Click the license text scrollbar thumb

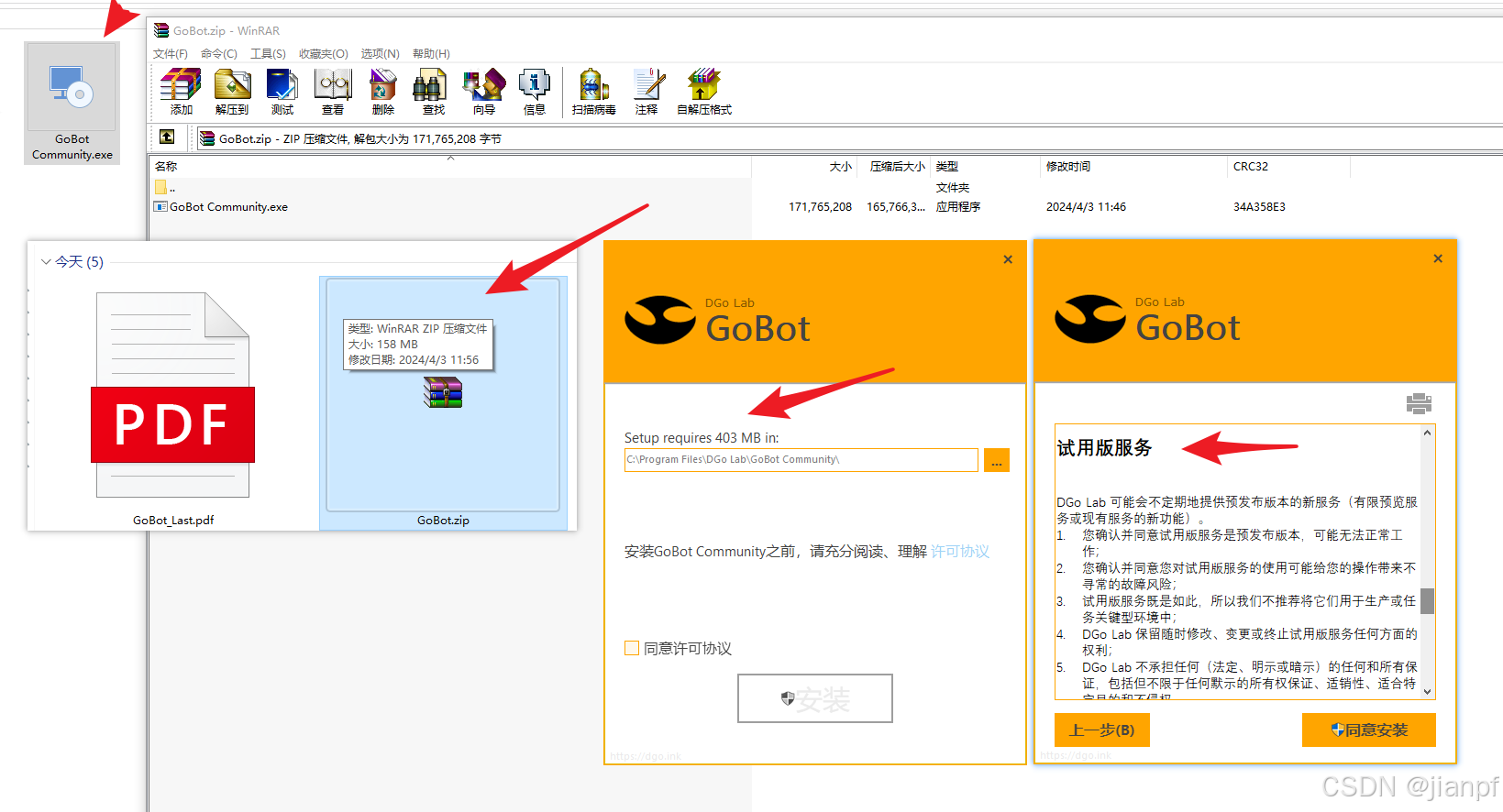coord(1427,600)
